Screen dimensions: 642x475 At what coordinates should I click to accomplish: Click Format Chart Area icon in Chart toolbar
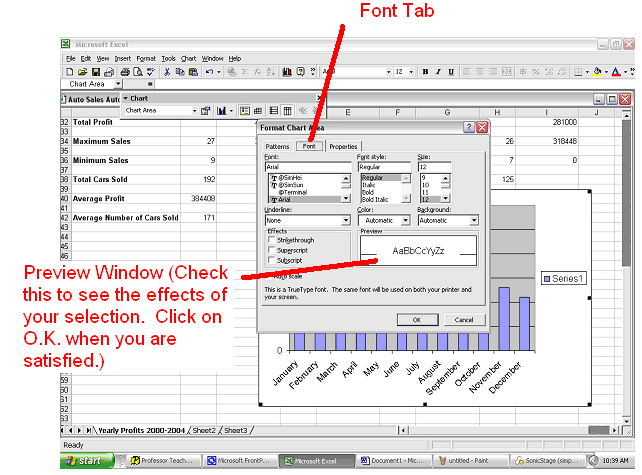pyautogui.click(x=206, y=111)
